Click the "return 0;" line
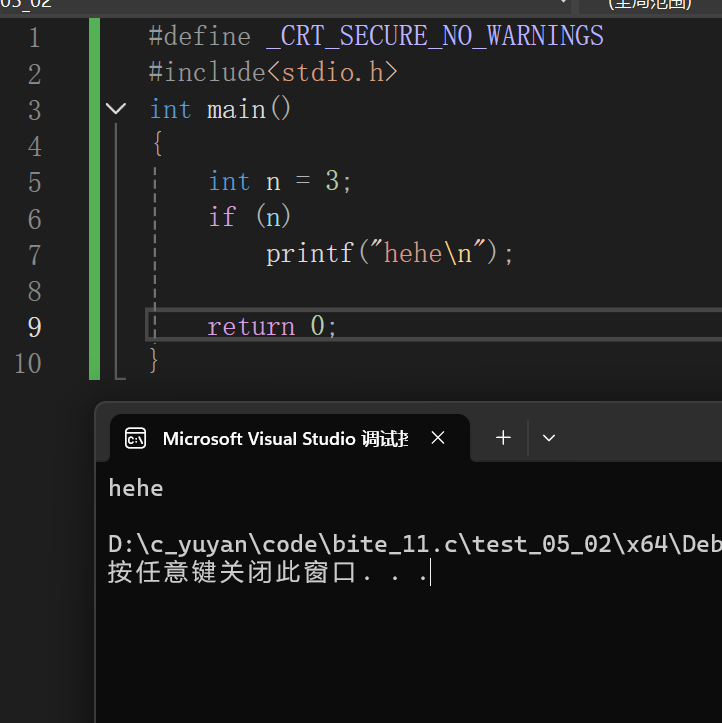Screen dimensions: 722x723 pyautogui.click(x=272, y=326)
